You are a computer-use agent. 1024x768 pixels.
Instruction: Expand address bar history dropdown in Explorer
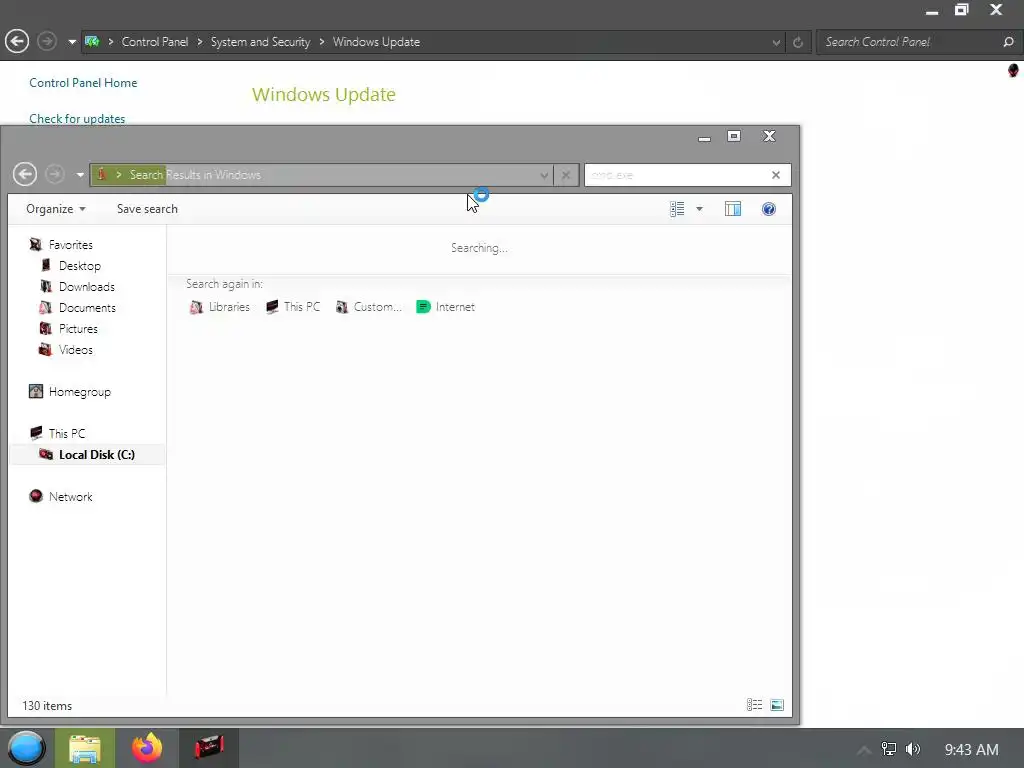[x=544, y=175]
